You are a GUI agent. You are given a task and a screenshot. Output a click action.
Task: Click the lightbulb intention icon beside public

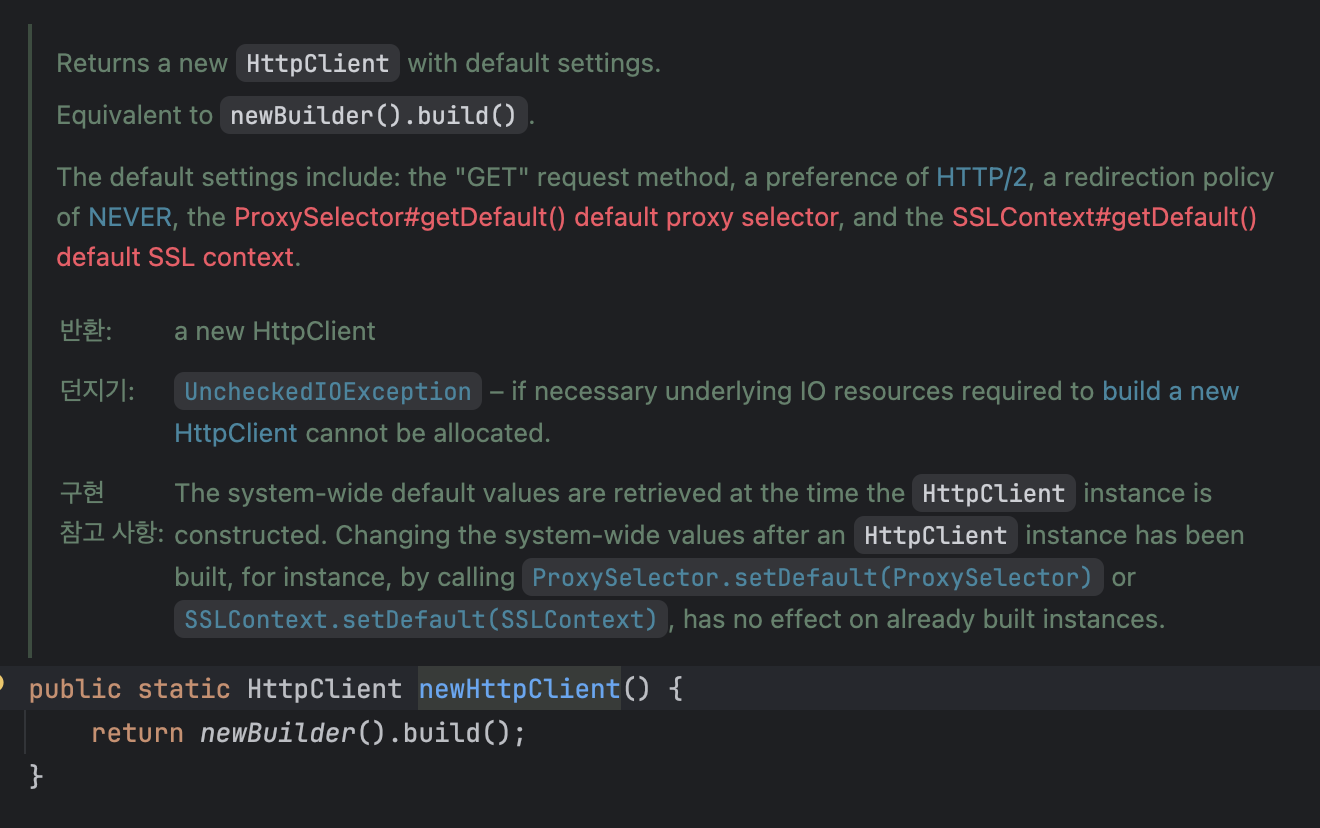(2, 685)
